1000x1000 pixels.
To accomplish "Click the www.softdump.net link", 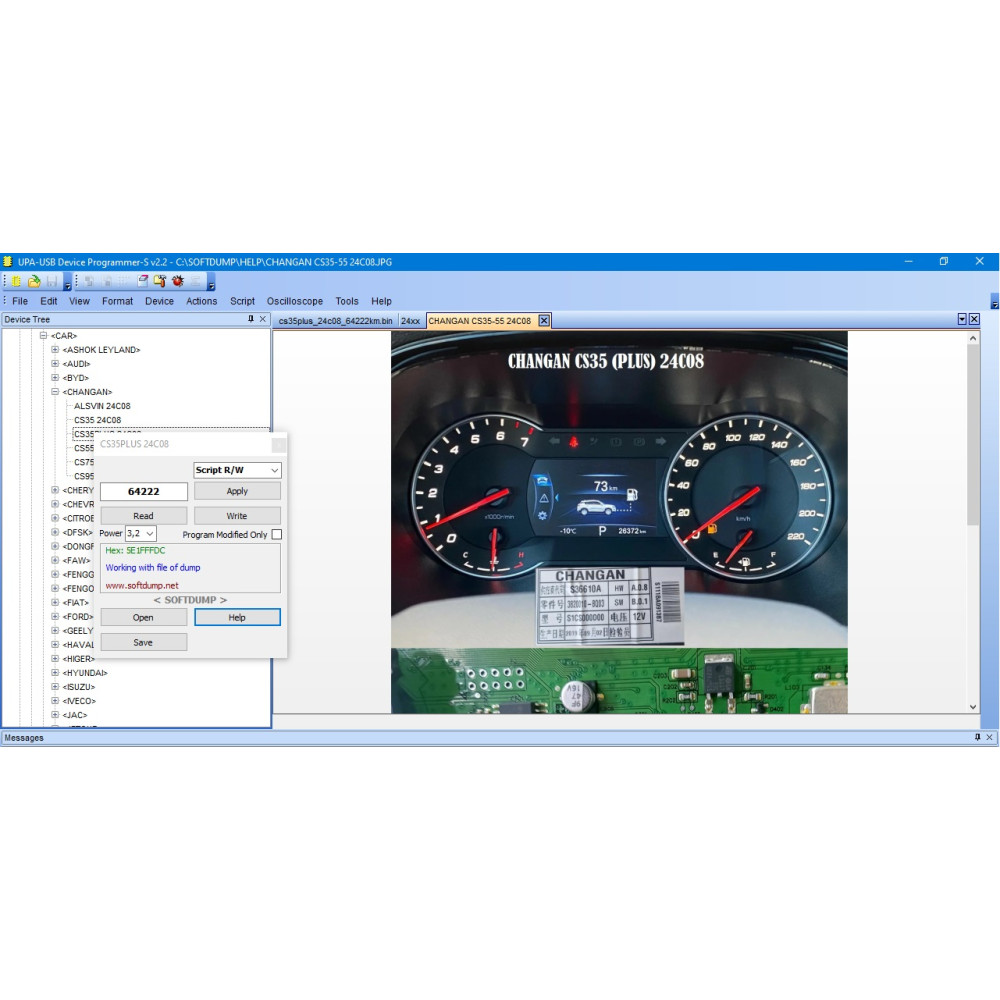I will point(142,585).
